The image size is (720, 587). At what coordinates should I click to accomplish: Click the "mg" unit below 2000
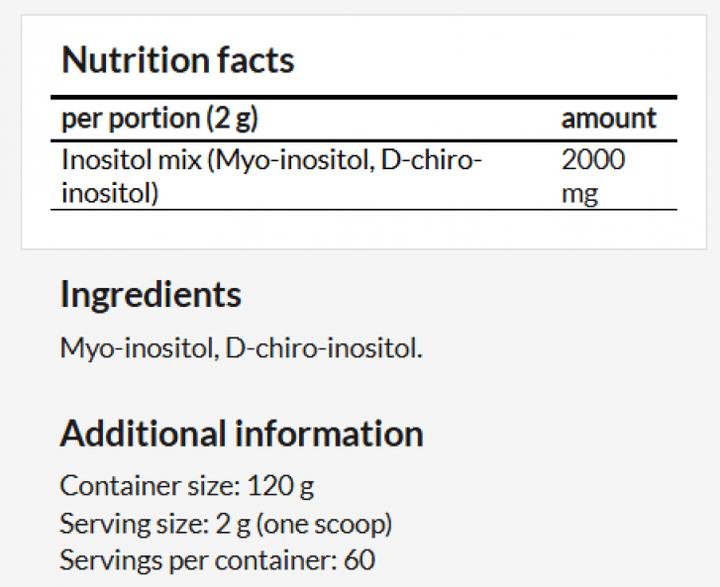580,192
